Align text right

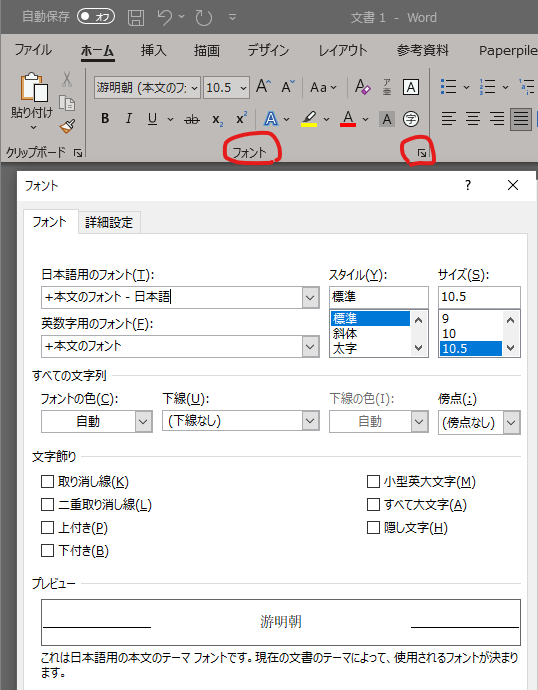(x=497, y=119)
